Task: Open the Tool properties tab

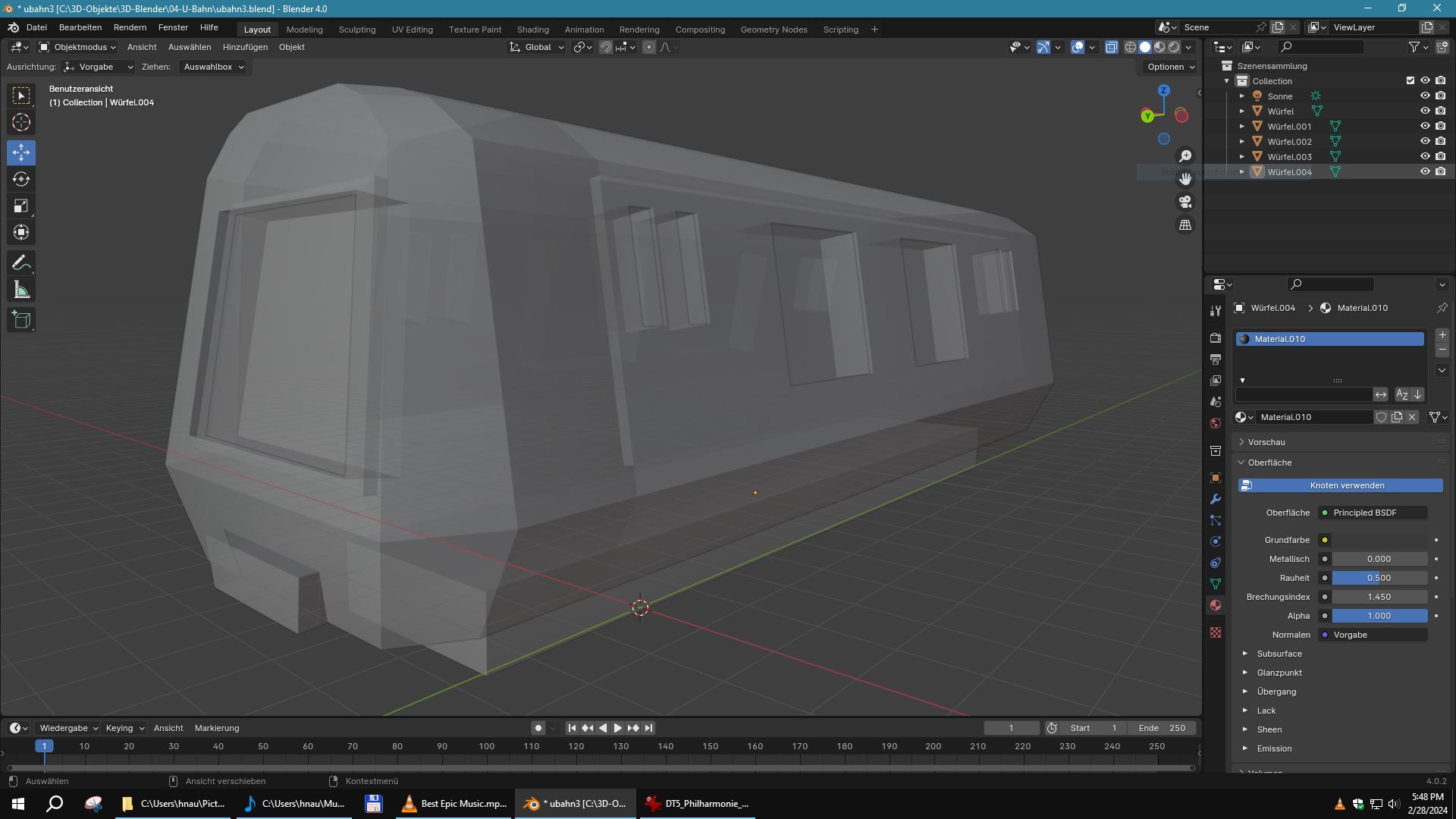Action: click(1216, 311)
